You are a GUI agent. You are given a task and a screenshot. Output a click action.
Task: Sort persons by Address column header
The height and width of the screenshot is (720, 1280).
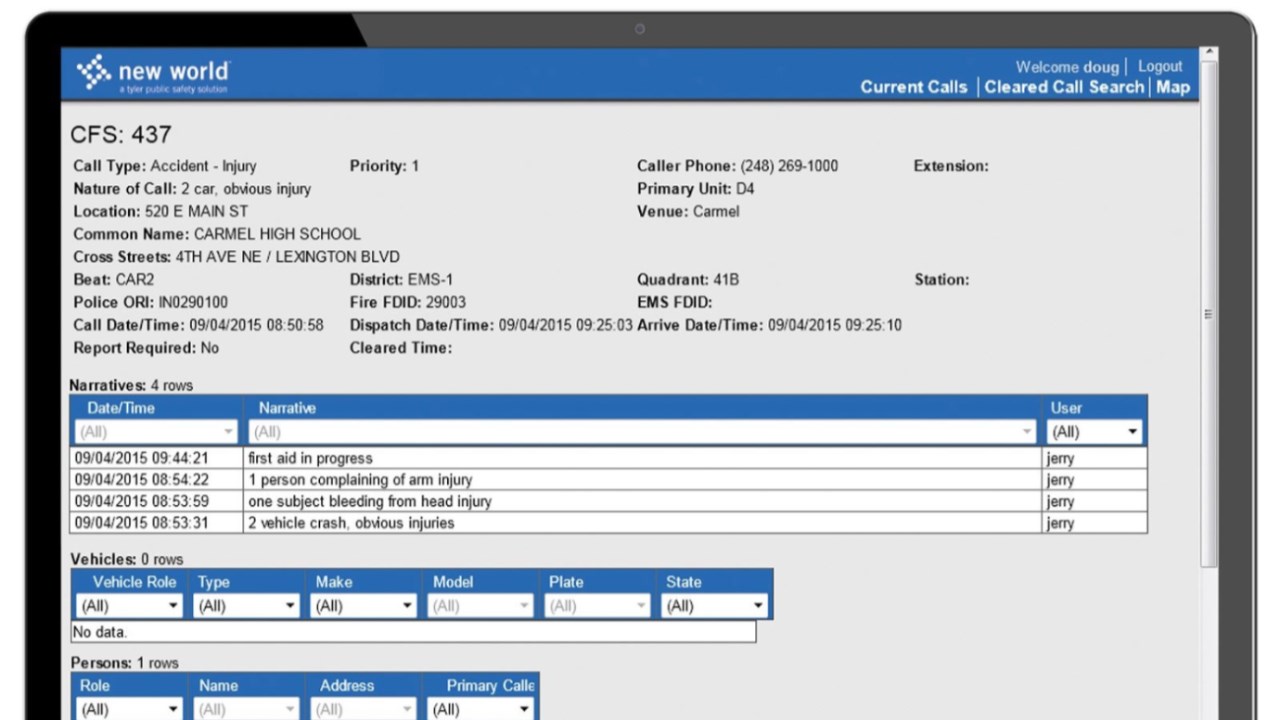pyautogui.click(x=347, y=686)
